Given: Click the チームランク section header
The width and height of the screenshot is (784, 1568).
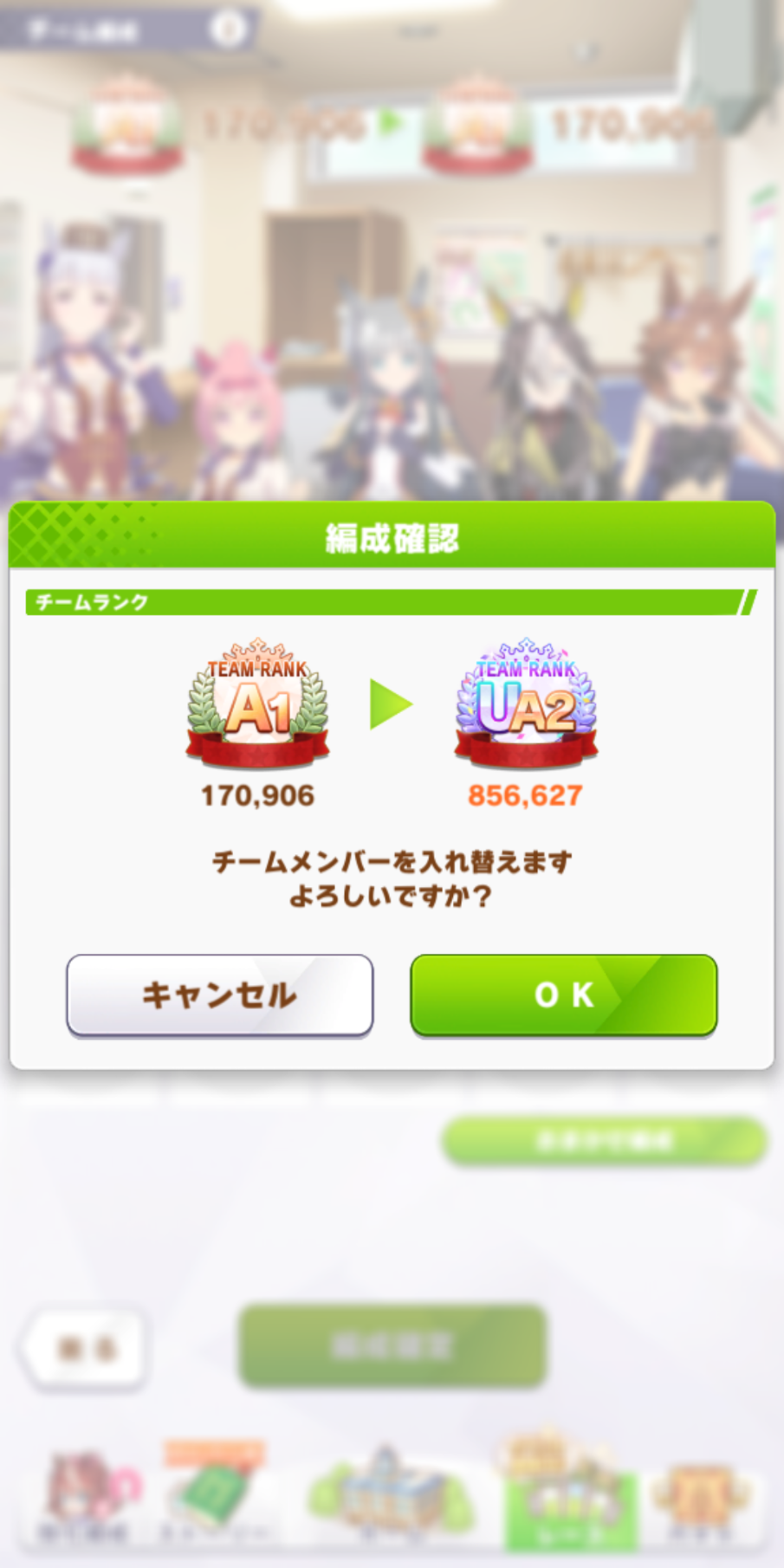Looking at the screenshot, I should coord(392,602).
